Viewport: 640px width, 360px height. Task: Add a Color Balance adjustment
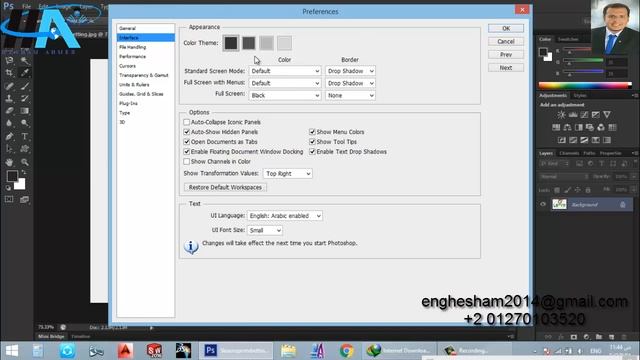click(x=567, y=127)
